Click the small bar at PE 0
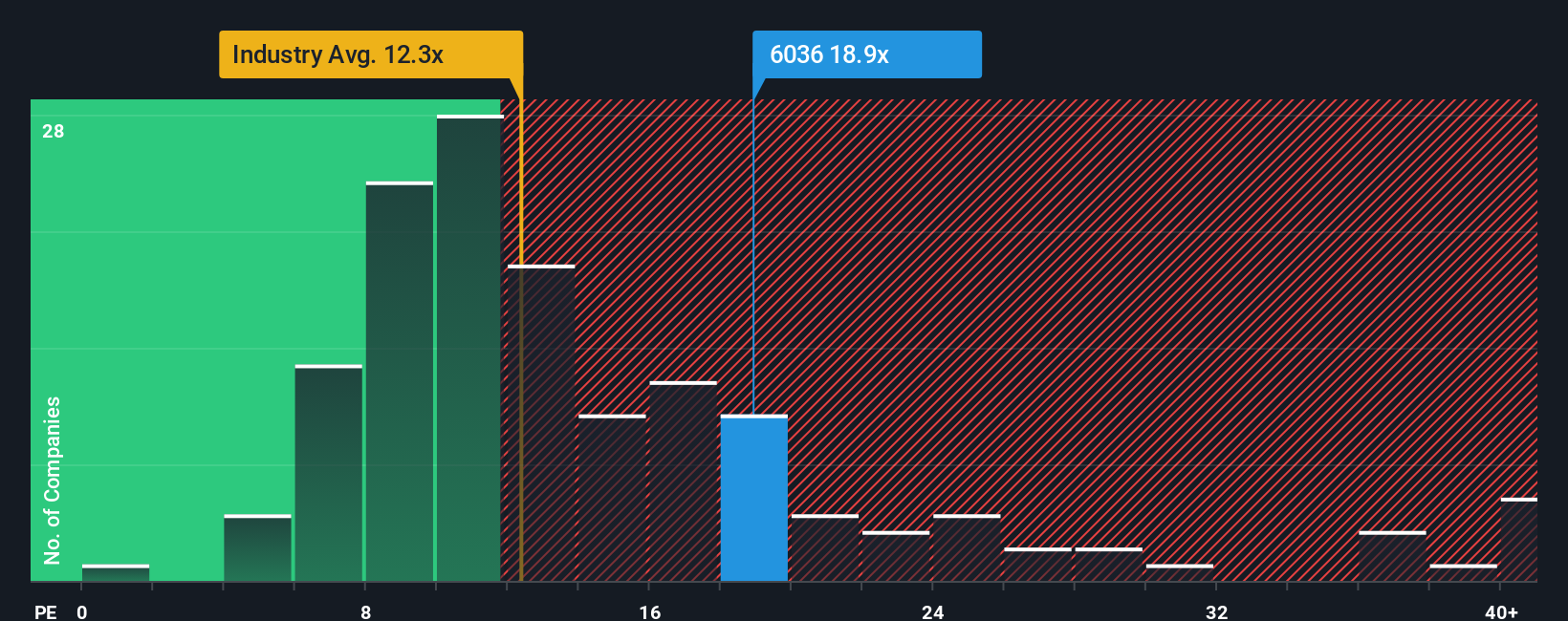The image size is (1568, 621). tap(116, 573)
